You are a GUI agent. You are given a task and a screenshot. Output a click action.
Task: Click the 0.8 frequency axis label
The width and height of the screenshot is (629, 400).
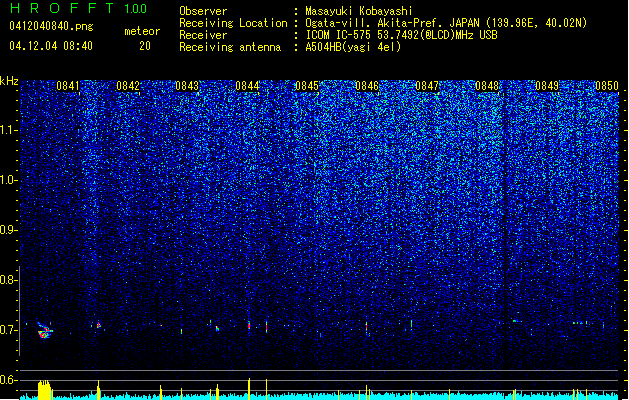pyautogui.click(x=8, y=280)
